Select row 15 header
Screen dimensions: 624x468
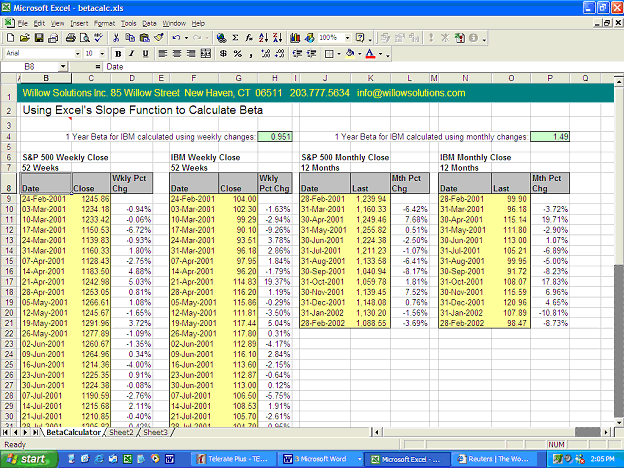coord(9,261)
